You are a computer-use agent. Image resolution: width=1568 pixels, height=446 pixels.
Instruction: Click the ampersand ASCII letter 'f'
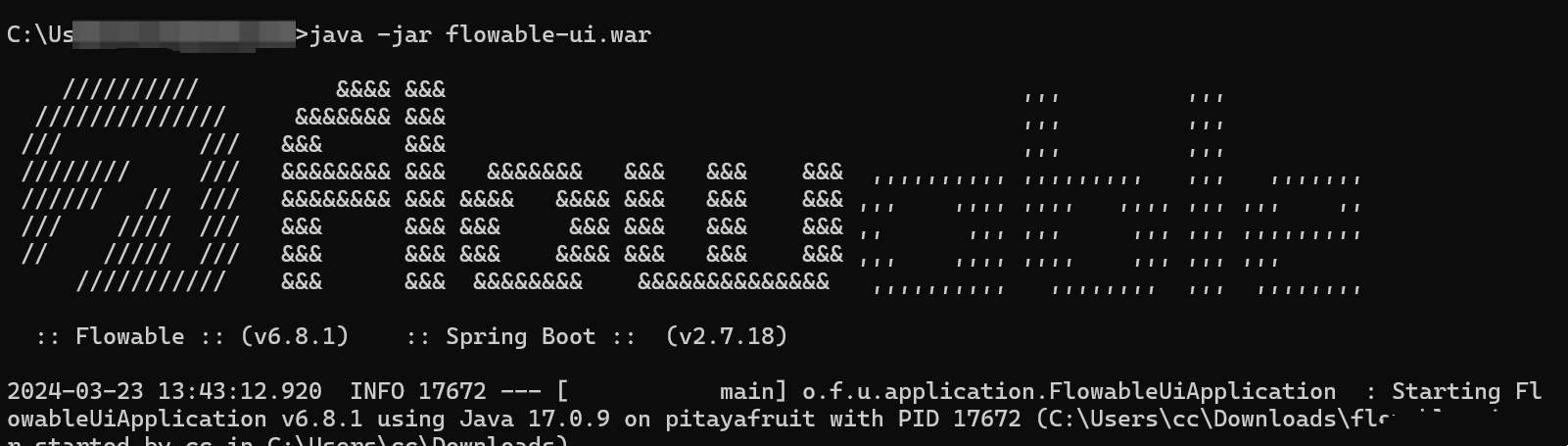pyautogui.click(x=336, y=186)
